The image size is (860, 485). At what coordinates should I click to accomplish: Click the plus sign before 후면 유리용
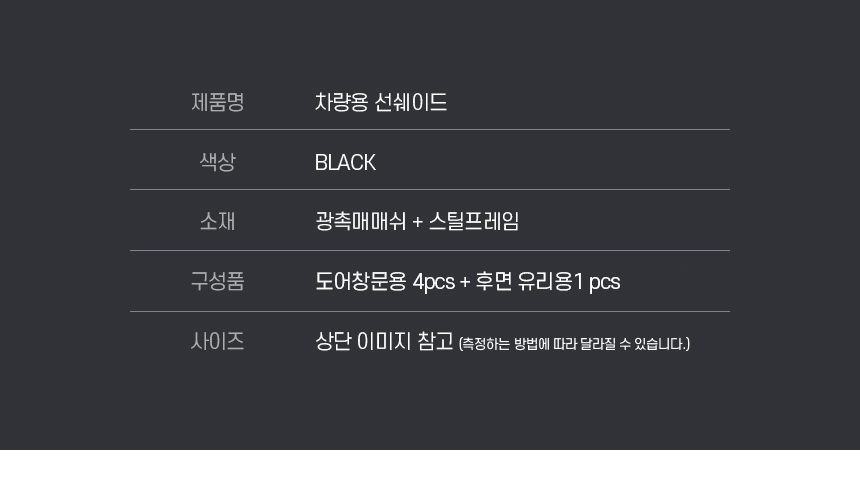coord(465,282)
